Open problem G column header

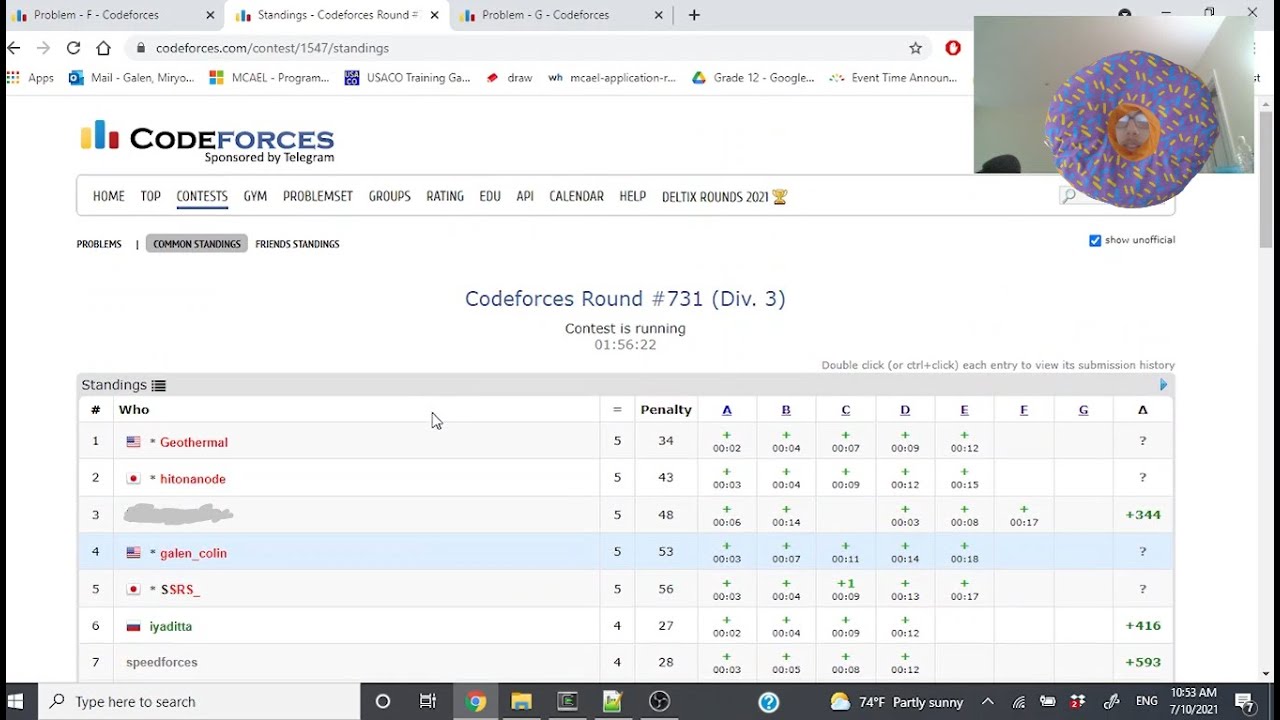coord(1083,410)
